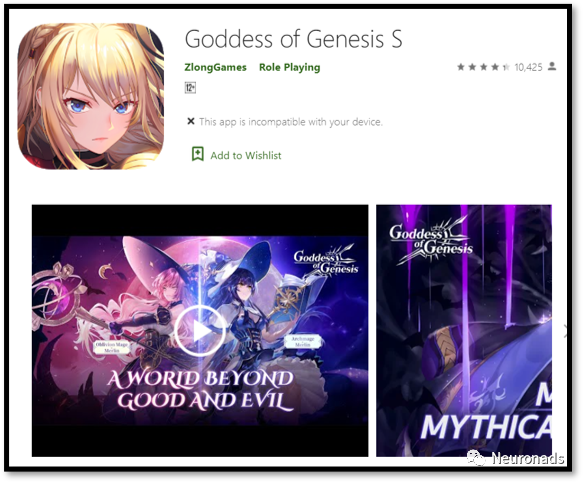This screenshot has height=482, width=583.
Task: Open the 10,425 reviews count
Action: click(x=528, y=67)
